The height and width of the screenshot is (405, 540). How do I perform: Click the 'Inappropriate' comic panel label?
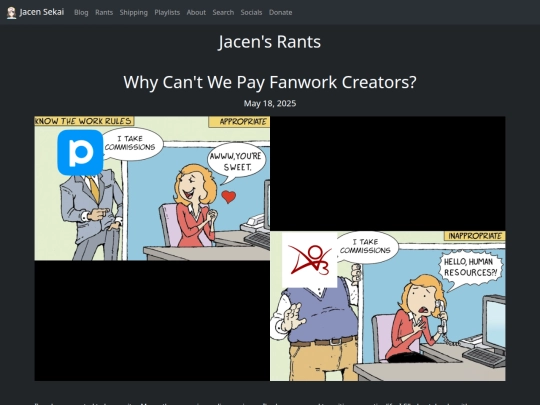coord(475,236)
